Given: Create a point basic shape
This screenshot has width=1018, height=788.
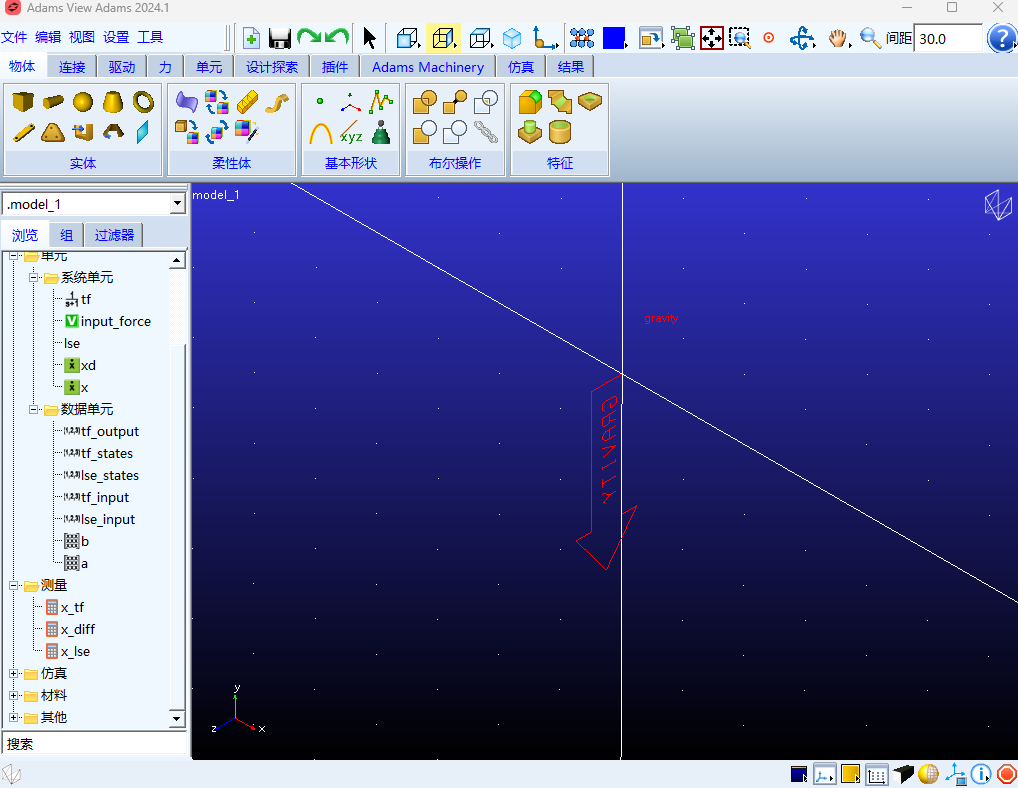Looking at the screenshot, I should [x=320, y=101].
